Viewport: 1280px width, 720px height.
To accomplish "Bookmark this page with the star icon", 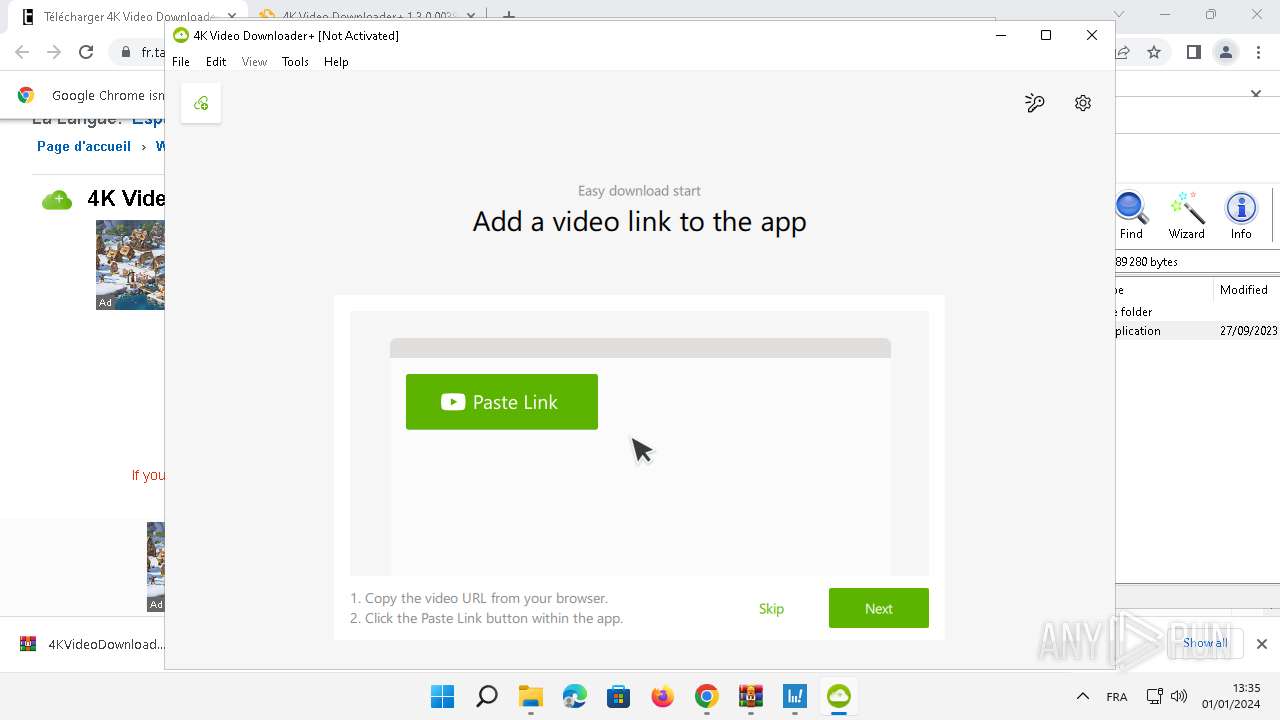I will 1154,52.
